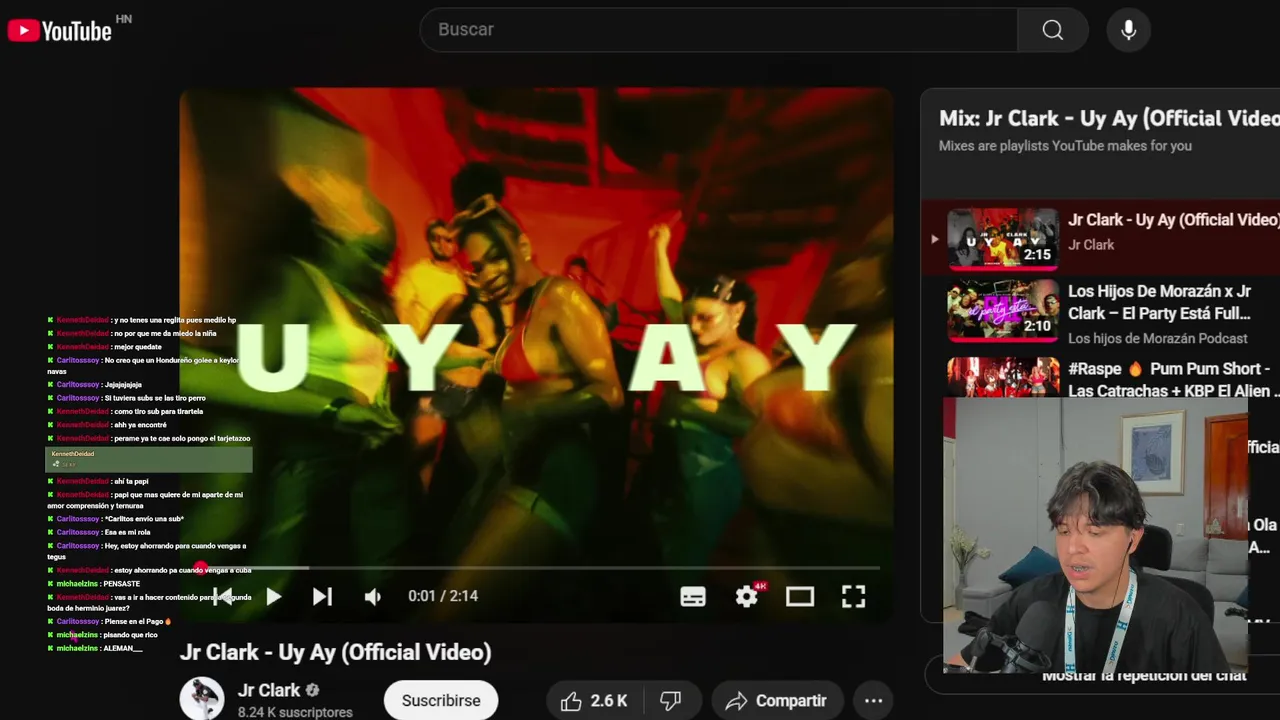Open the #Raspe Pum Pum Short thumbnail
Screen dimensions: 1280x720
point(1003,377)
